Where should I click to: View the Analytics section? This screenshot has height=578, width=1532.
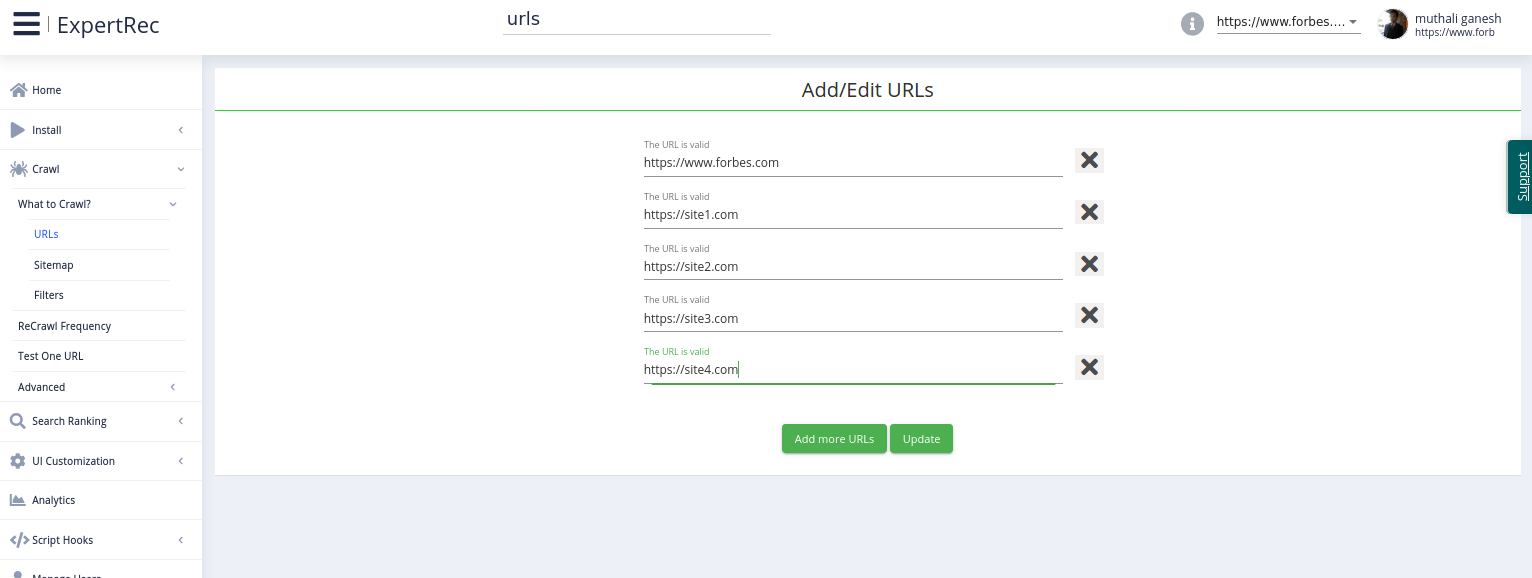(53, 500)
